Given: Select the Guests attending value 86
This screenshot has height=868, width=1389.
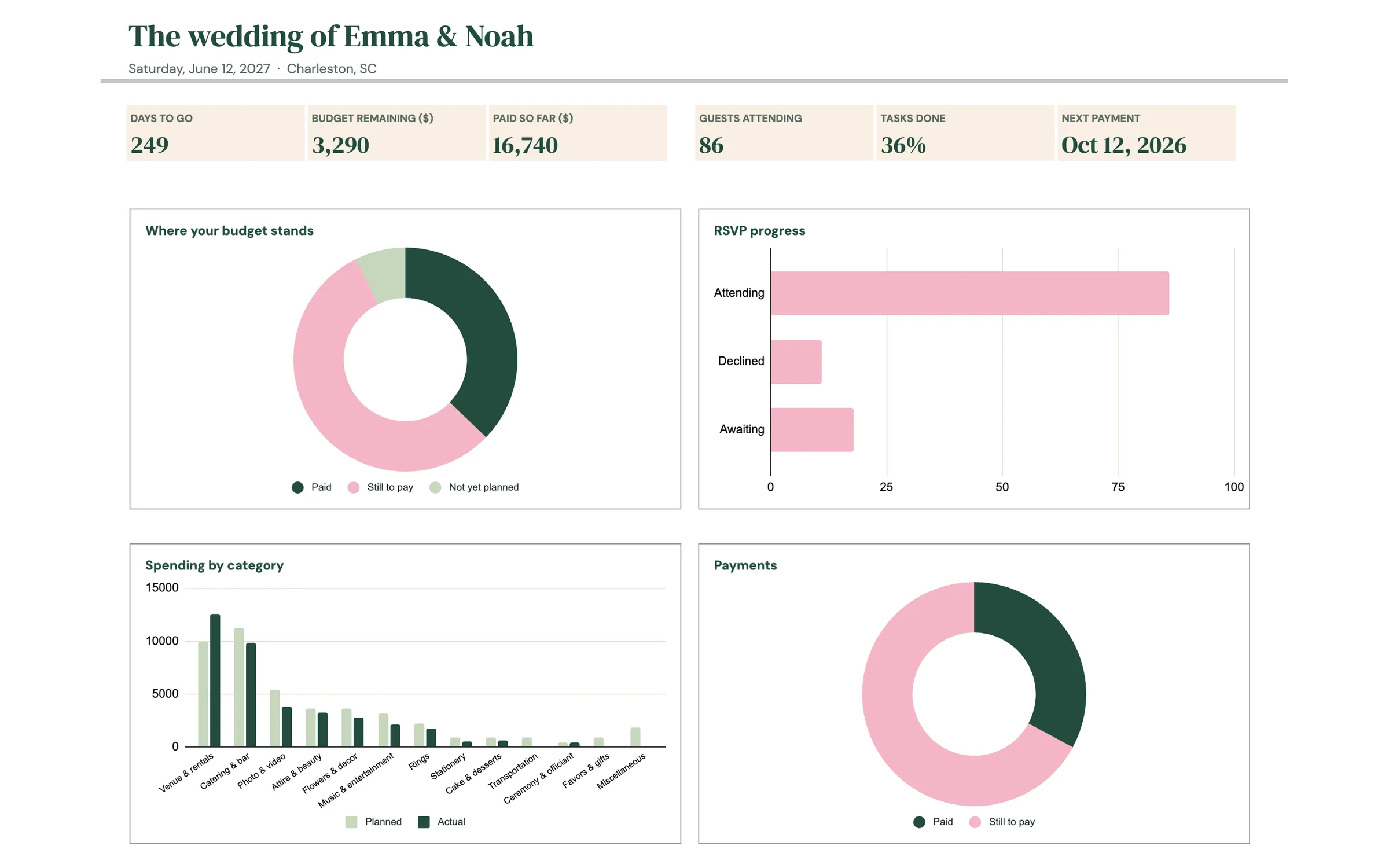Looking at the screenshot, I should (x=711, y=145).
